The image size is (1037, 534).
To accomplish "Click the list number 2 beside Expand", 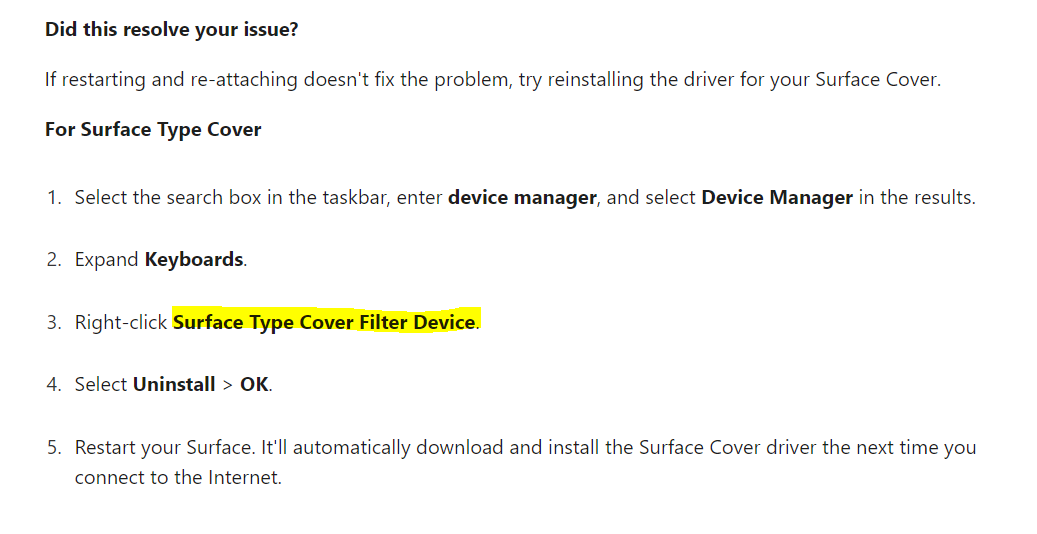I will coord(54,259).
